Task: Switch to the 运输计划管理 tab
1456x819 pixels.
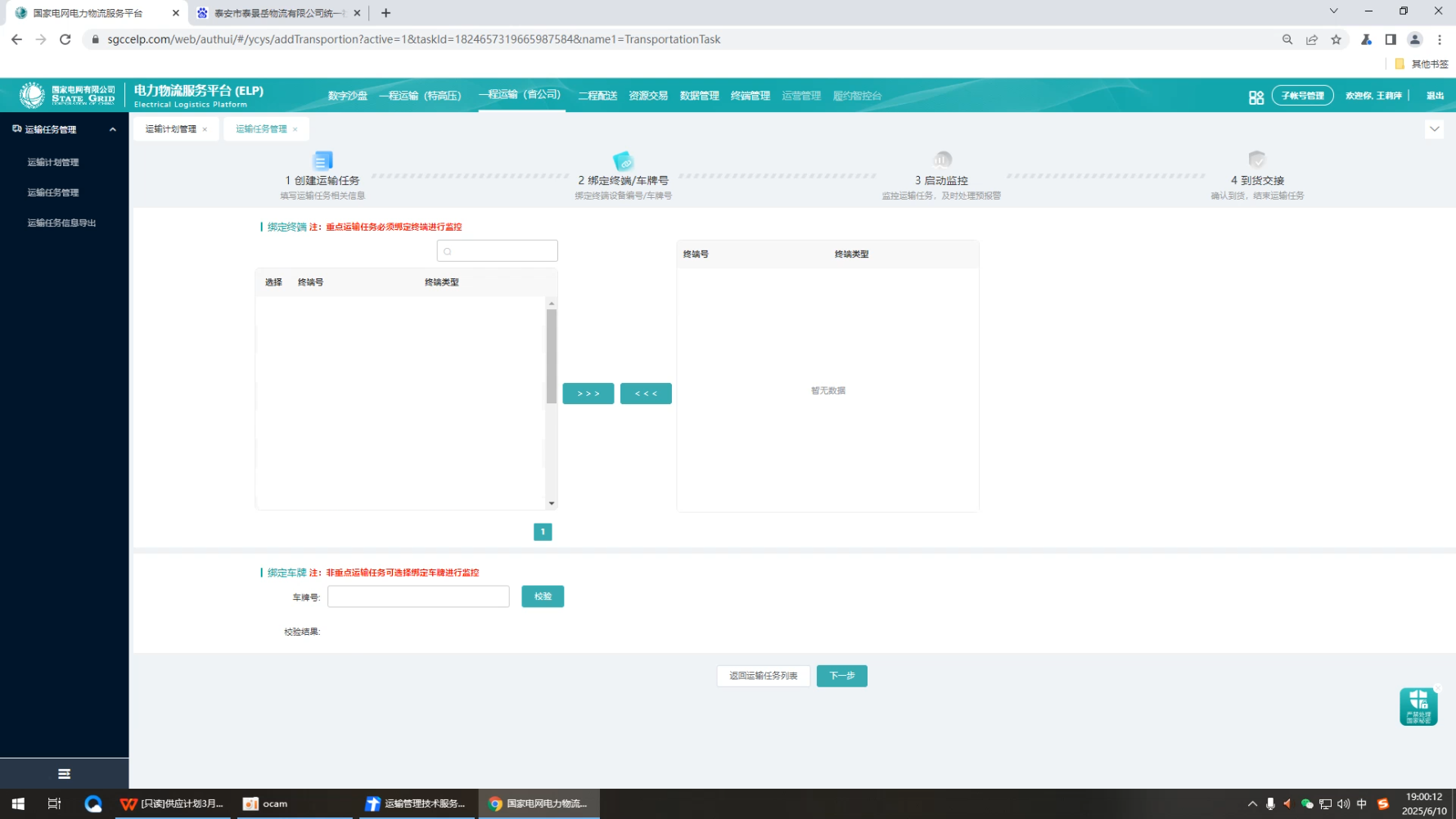Action: pos(170,129)
